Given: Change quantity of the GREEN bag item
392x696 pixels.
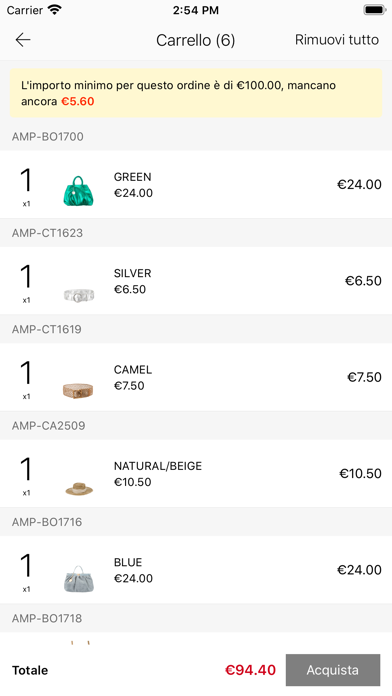Looking at the screenshot, I should pyautogui.click(x=26, y=186).
